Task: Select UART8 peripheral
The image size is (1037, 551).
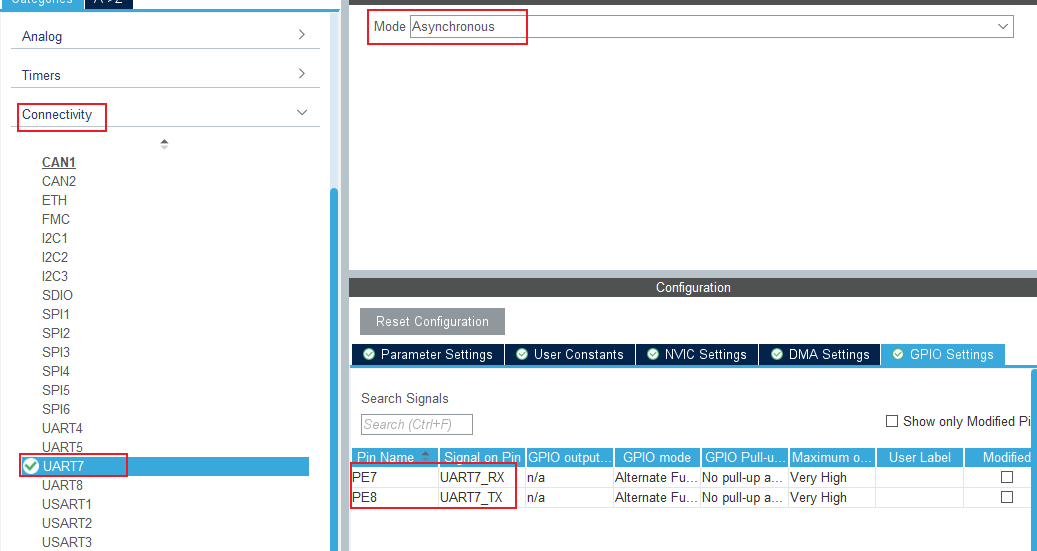Action: pyautogui.click(x=62, y=486)
